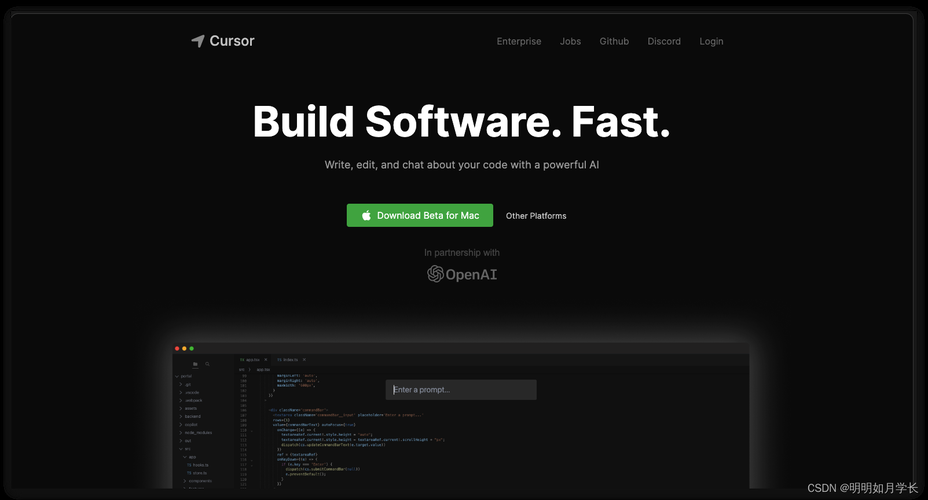The image size is (928, 500).
Task: Click the Apple icon on download button
Action: click(366, 215)
